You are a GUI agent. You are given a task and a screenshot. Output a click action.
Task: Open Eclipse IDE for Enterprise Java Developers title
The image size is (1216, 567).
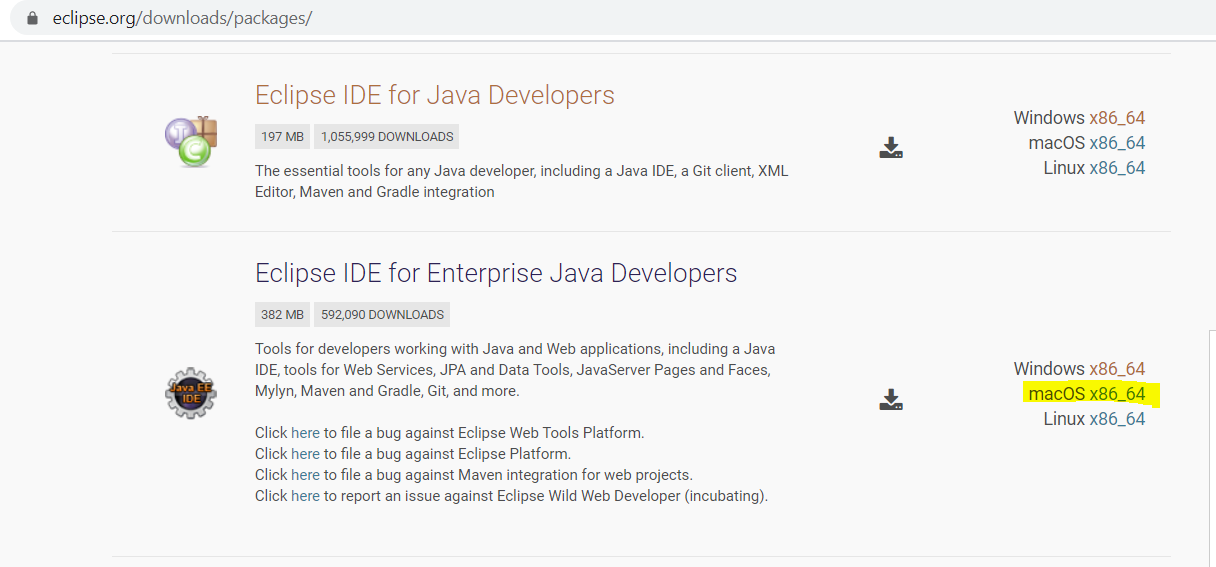click(x=496, y=273)
